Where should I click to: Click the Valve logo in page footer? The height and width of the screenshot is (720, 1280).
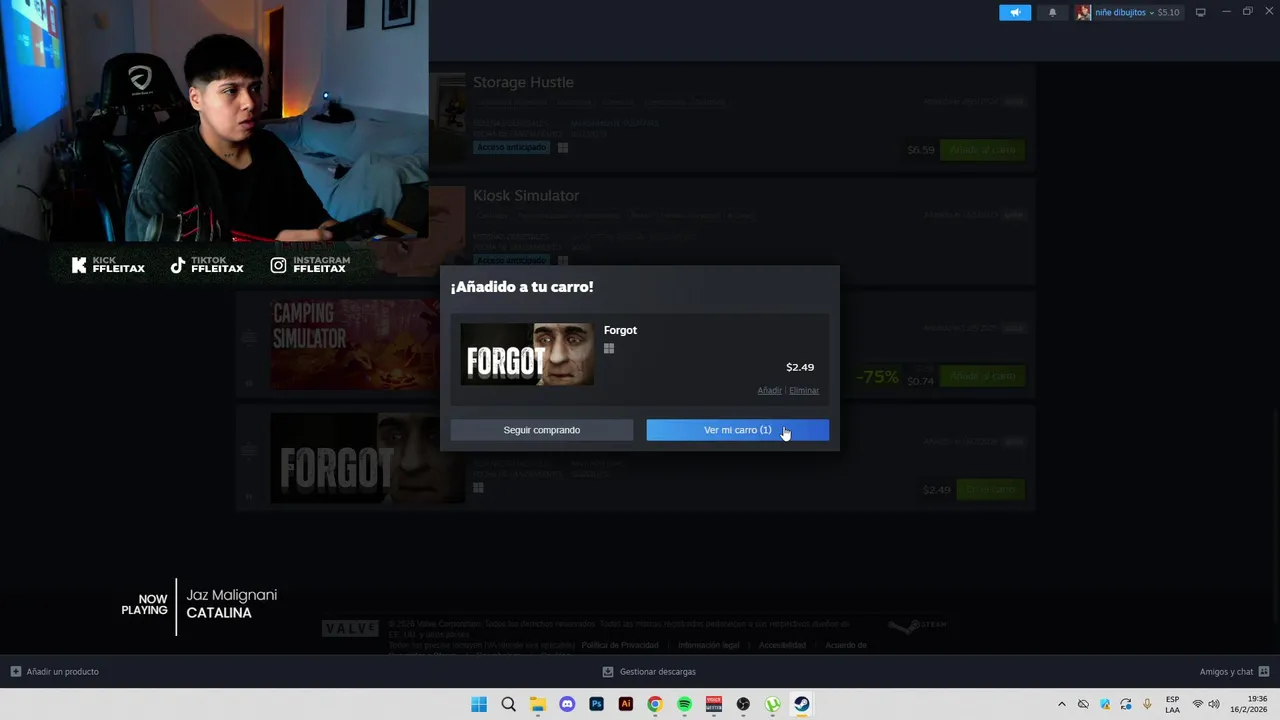[x=350, y=628]
